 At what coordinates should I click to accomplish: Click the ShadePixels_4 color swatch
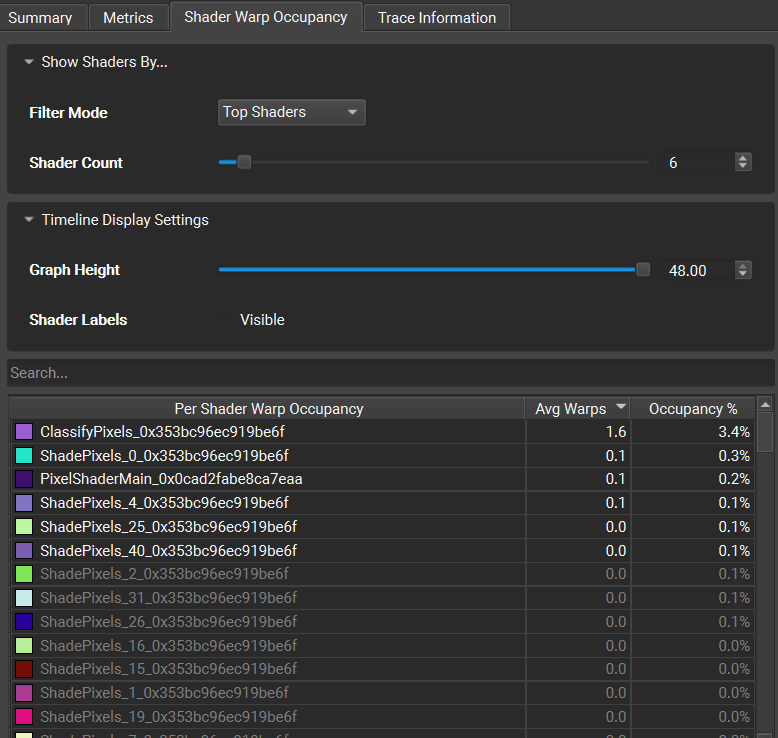tap(24, 503)
